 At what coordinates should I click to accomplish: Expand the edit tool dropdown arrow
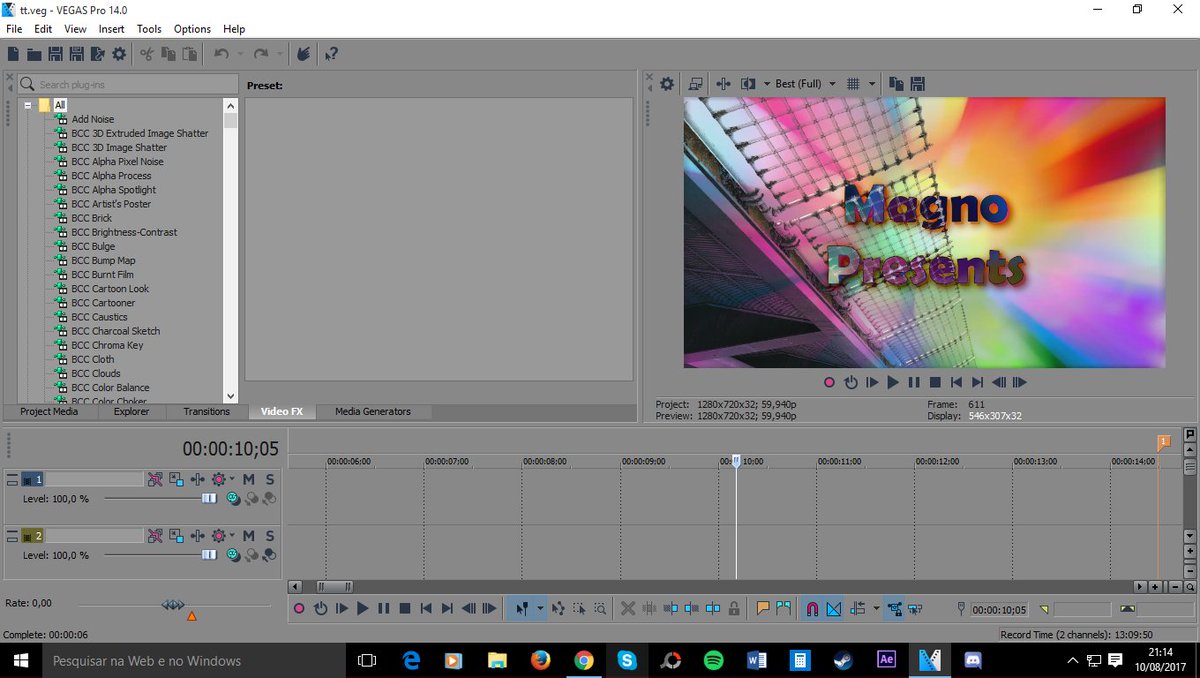tap(540, 608)
